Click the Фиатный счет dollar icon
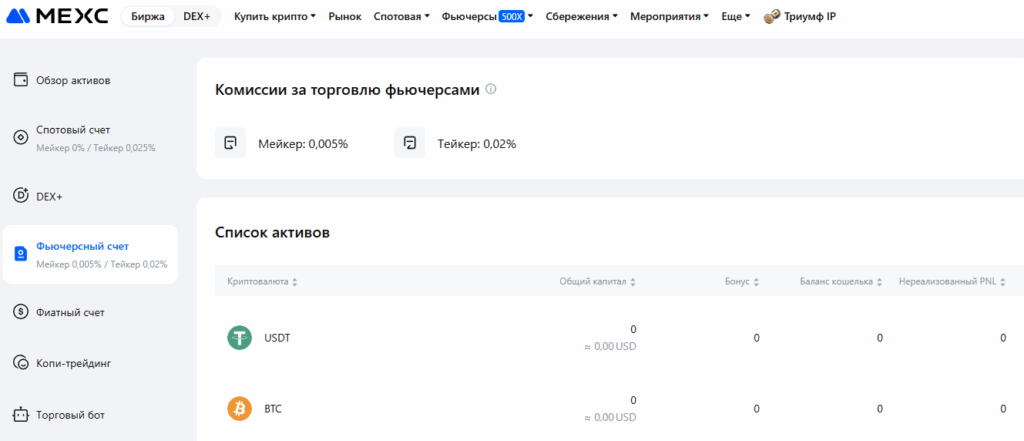This screenshot has height=441, width=1024. tap(21, 312)
